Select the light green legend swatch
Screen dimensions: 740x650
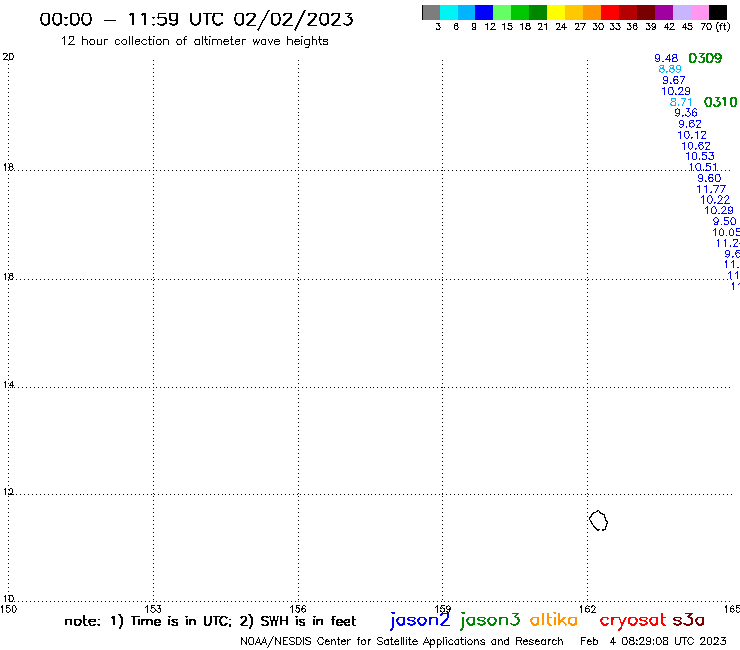(x=502, y=12)
